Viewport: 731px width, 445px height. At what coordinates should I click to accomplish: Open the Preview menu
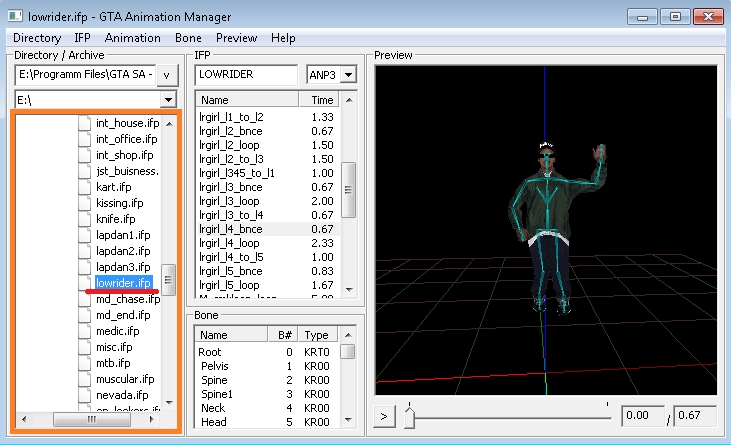tap(236, 38)
